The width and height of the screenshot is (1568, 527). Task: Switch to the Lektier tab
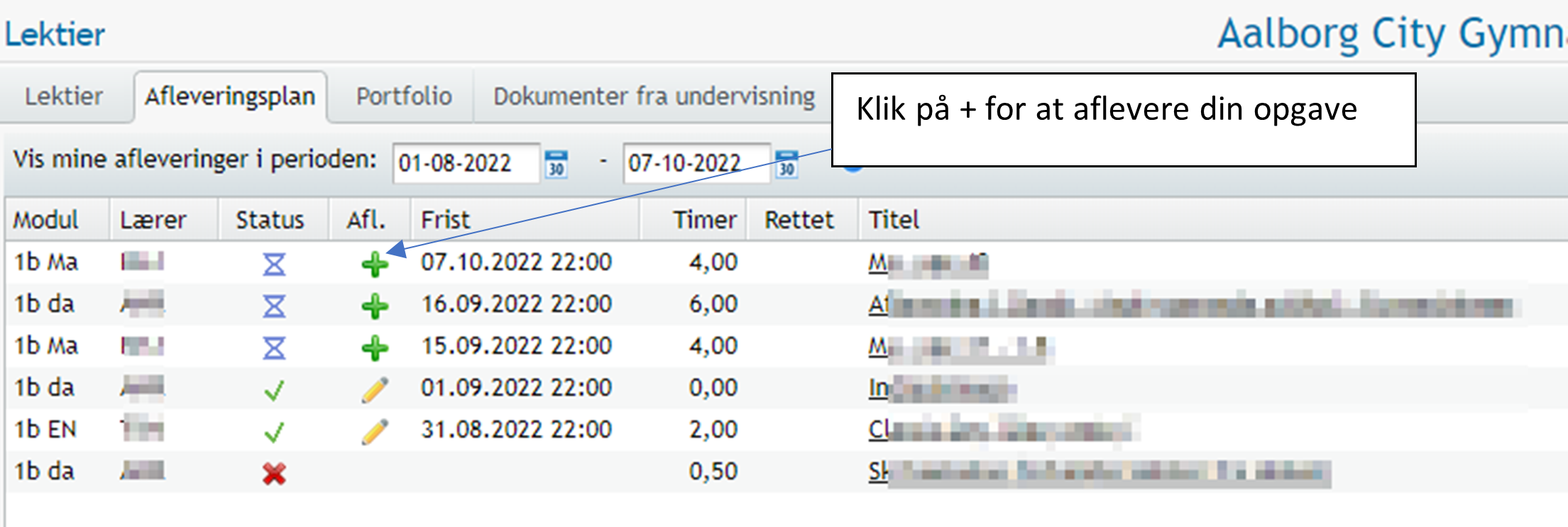pyautogui.click(x=64, y=96)
